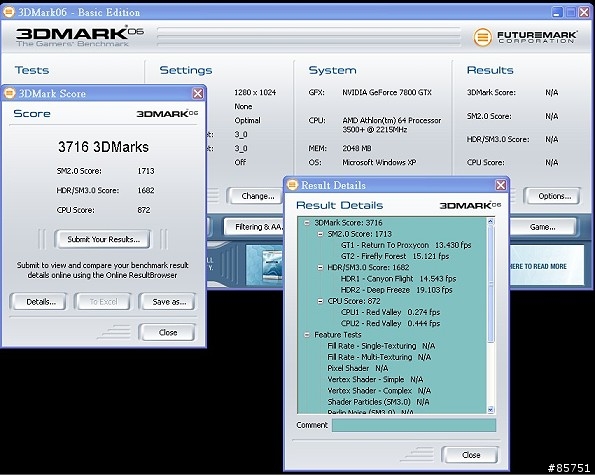Click the Change... settings button
Image resolution: width=595 pixels, height=476 pixels.
click(255, 196)
